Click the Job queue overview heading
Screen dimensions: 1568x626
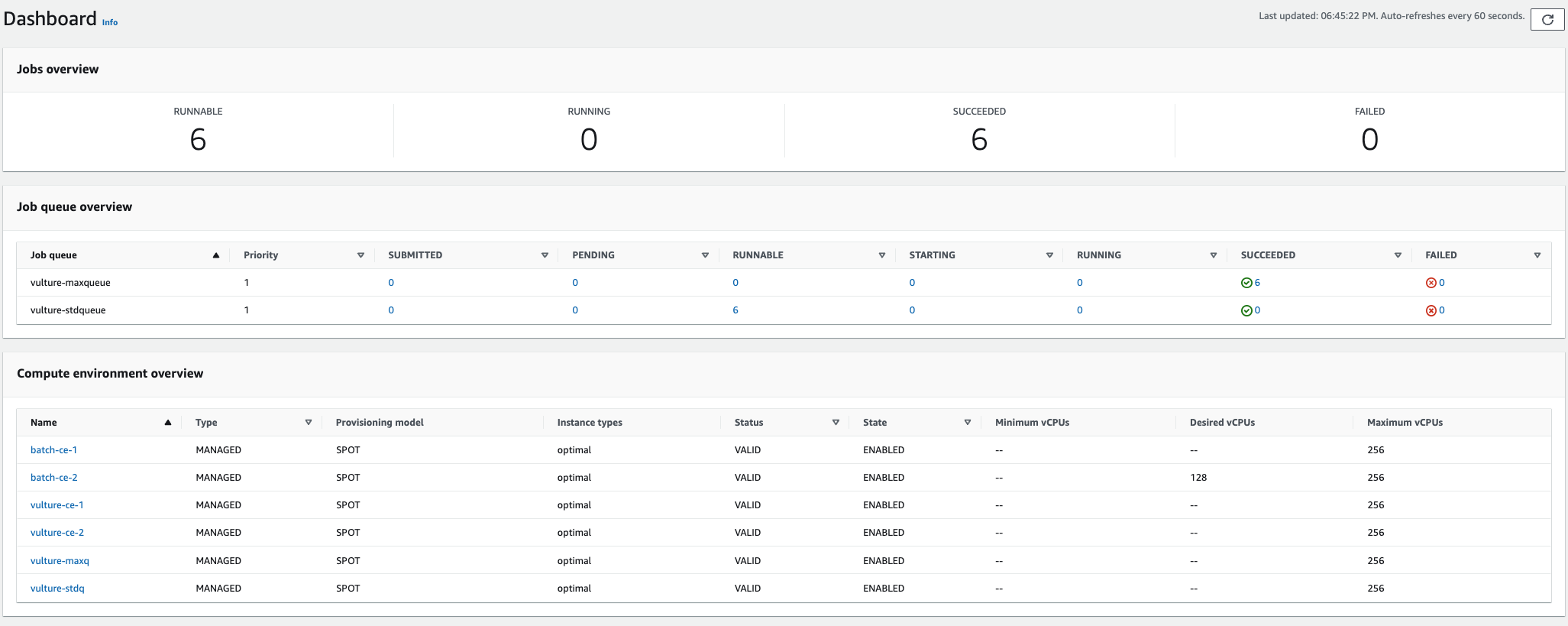pos(74,207)
